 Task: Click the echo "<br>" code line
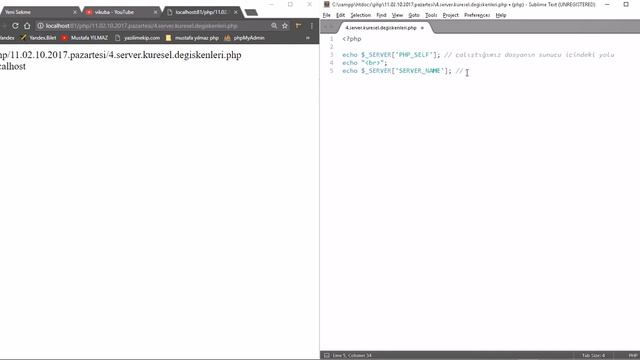(x=364, y=63)
